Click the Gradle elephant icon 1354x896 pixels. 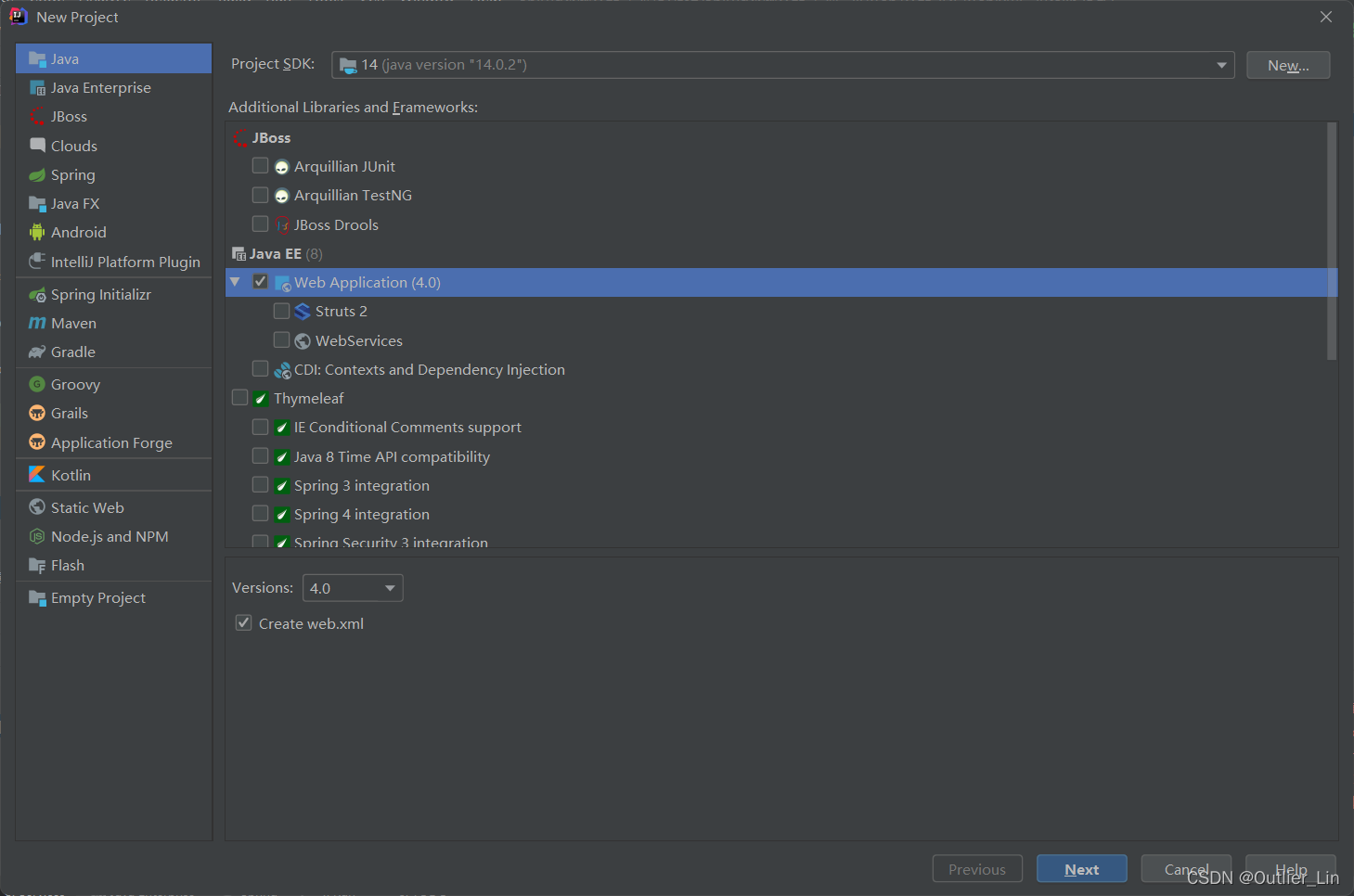(x=37, y=352)
